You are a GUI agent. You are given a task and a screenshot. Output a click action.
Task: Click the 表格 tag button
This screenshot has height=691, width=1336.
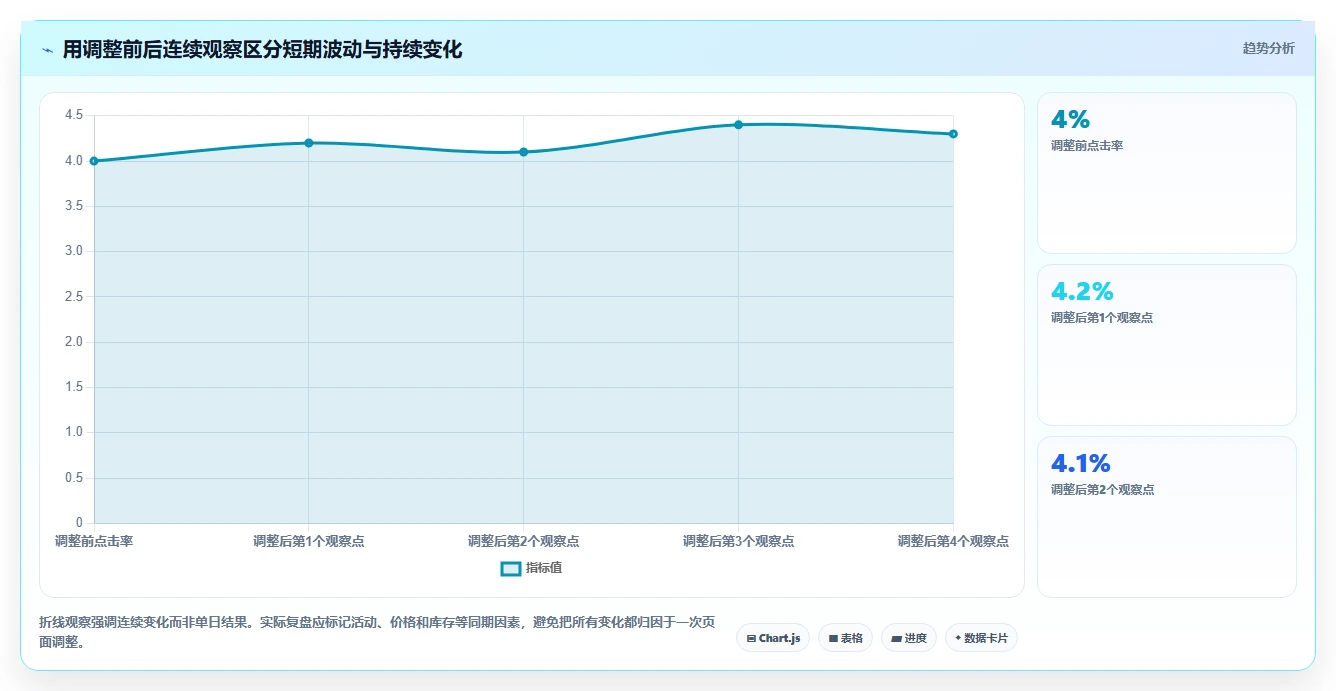(845, 638)
